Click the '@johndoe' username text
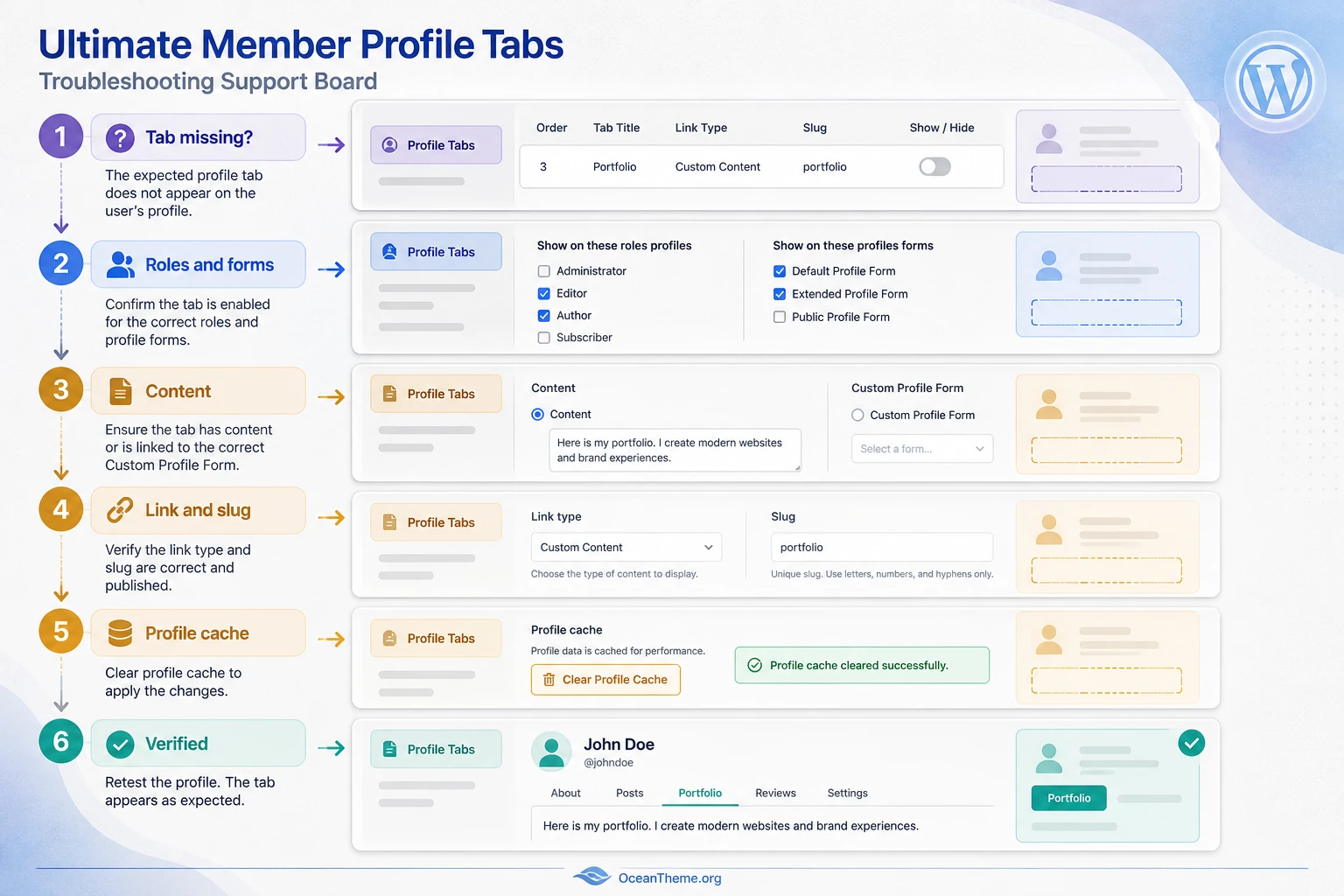The width and height of the screenshot is (1344, 896). (608, 763)
